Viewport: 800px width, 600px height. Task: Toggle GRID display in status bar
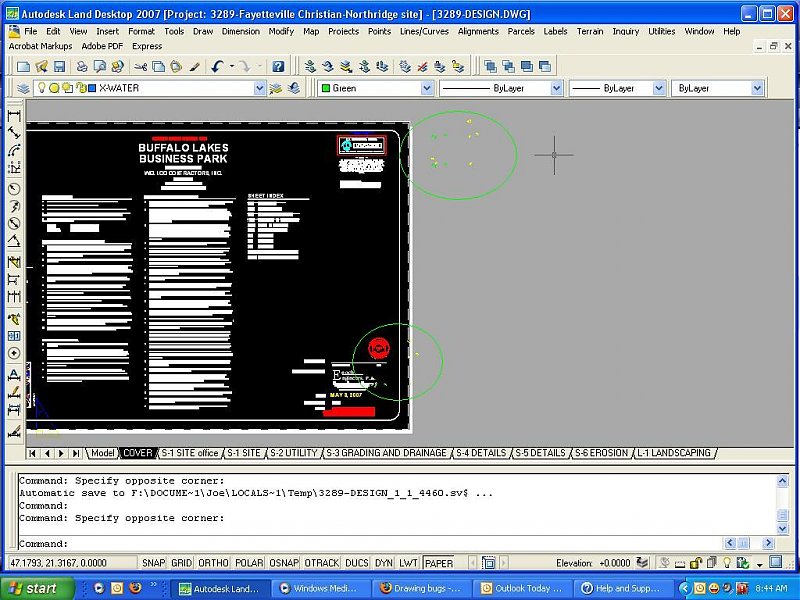coord(182,563)
